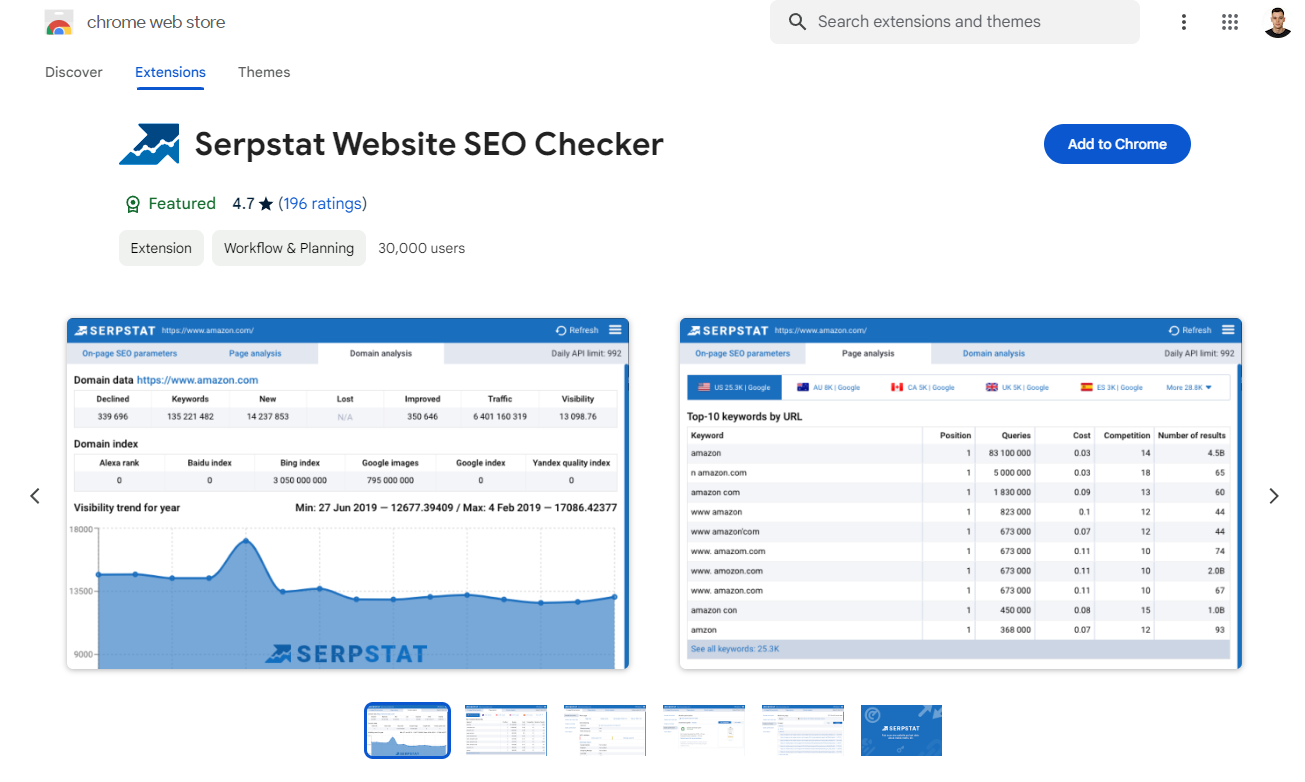The height and width of the screenshot is (782, 1305).
Task: Switch to the Themes tab
Action: tap(264, 72)
